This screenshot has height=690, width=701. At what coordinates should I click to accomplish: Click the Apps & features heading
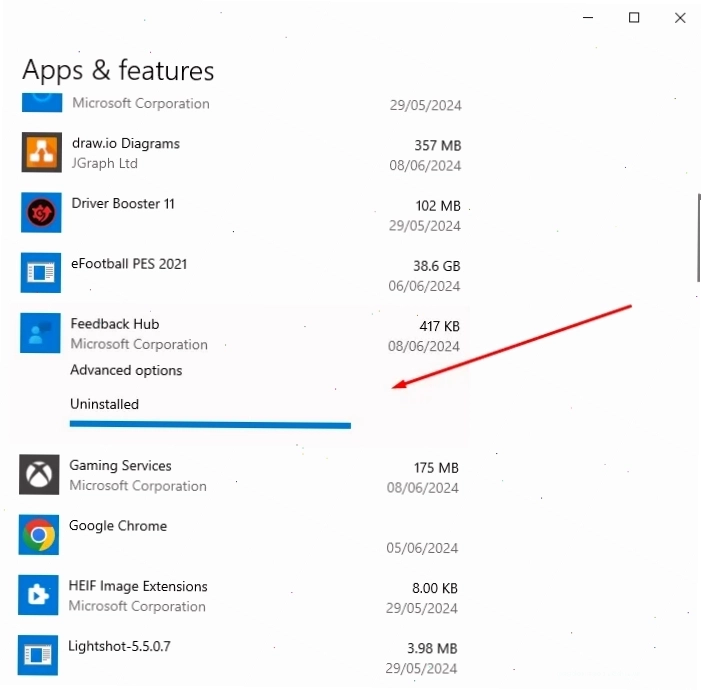coord(118,70)
